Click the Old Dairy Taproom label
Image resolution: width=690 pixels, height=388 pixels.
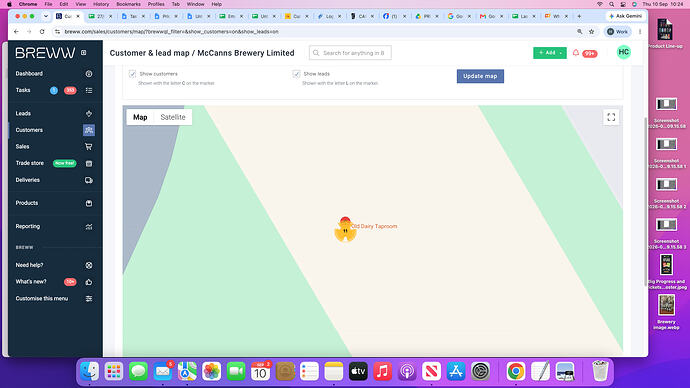[x=374, y=226]
